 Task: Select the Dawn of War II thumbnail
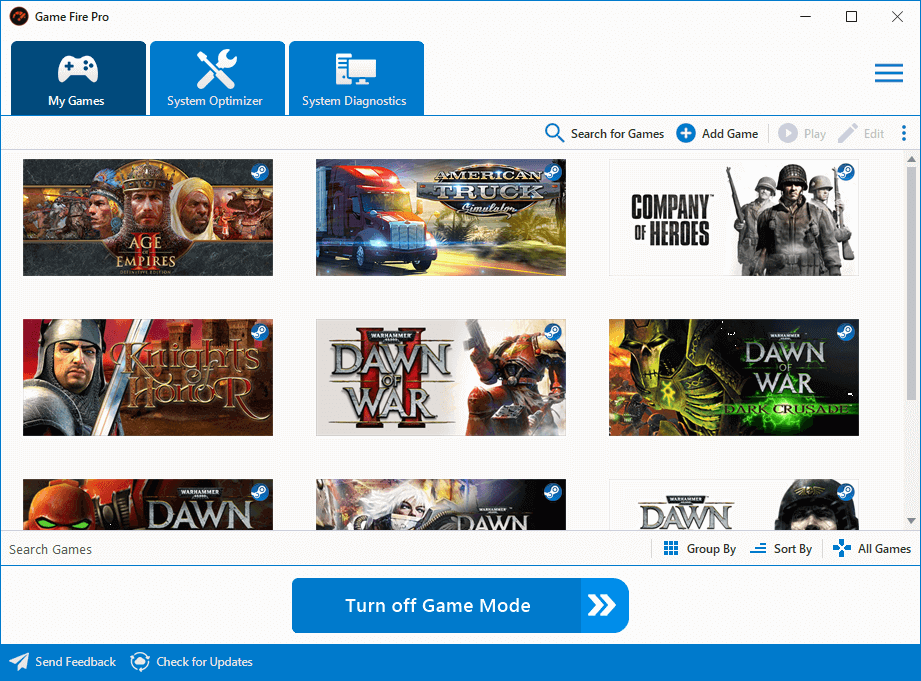(x=441, y=377)
